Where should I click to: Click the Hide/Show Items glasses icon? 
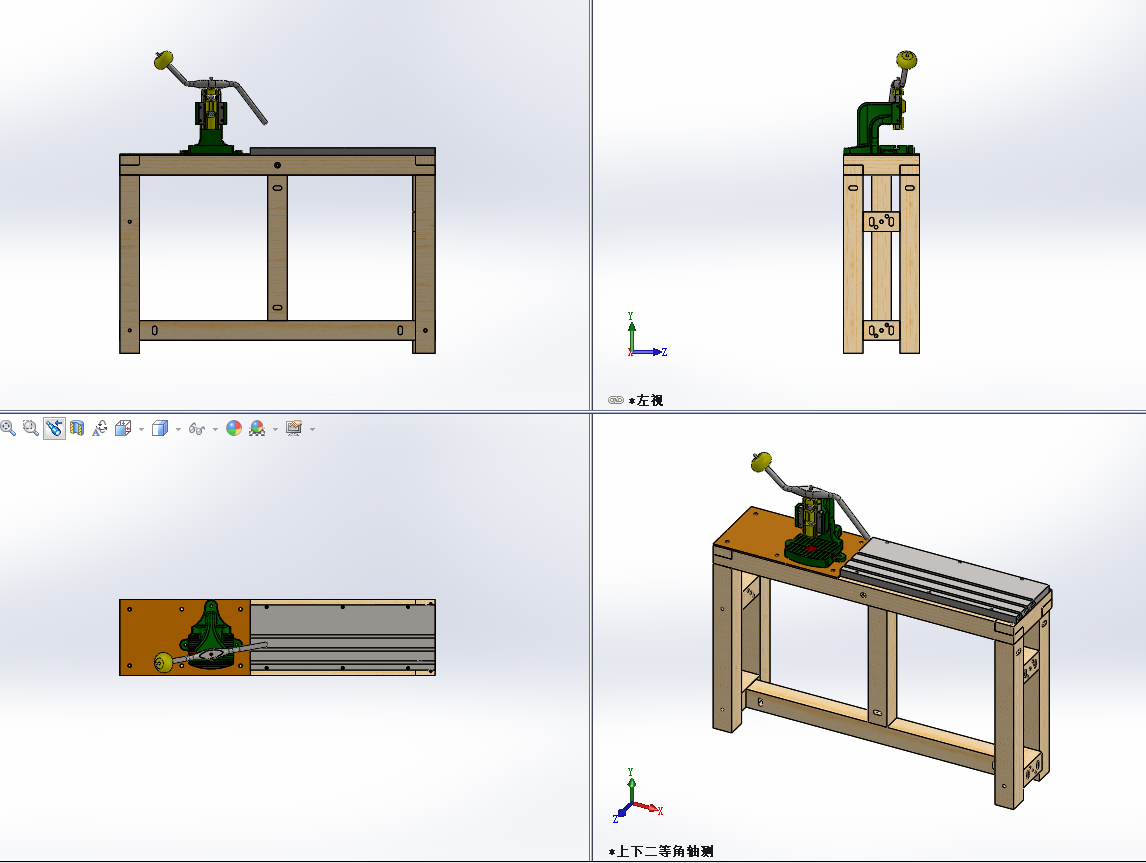[197, 429]
